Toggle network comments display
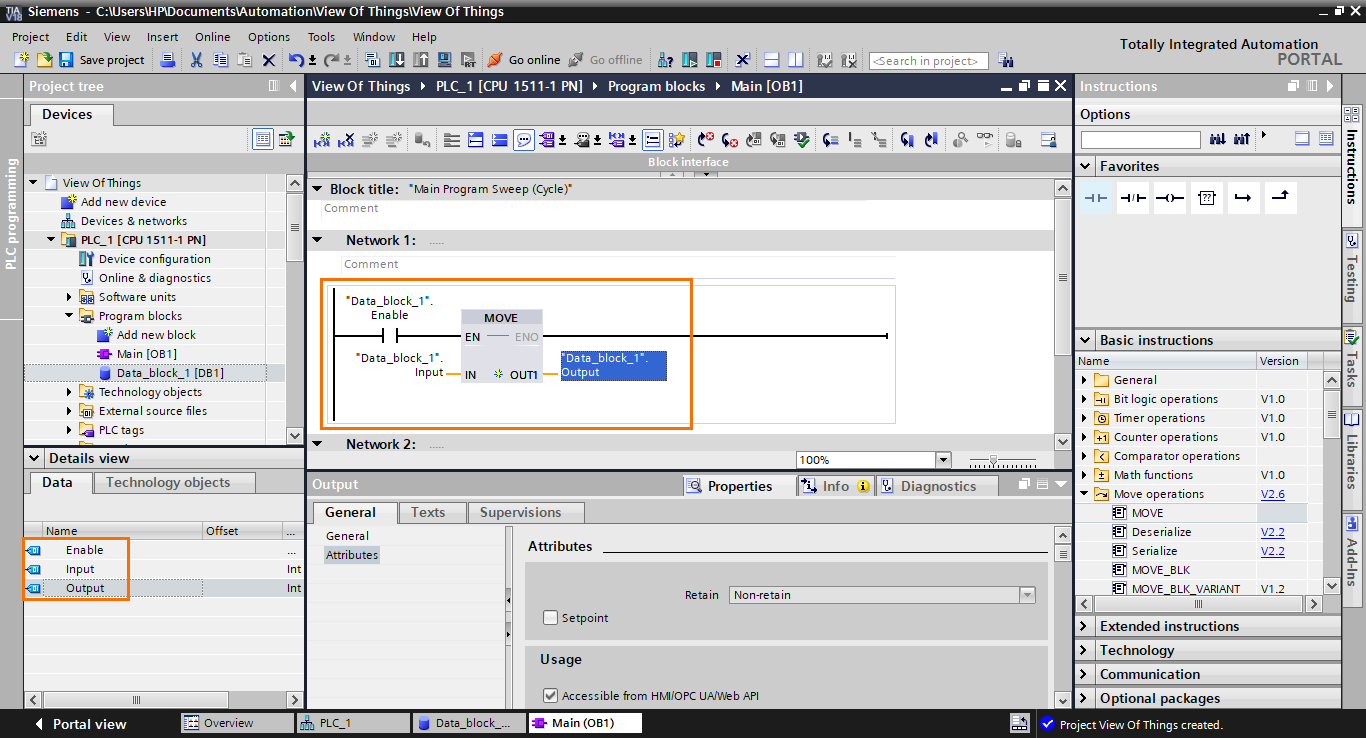Screen dimensions: 1366x738 click(524, 140)
